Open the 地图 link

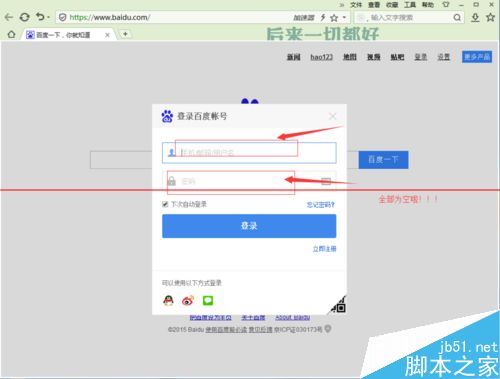[350, 57]
